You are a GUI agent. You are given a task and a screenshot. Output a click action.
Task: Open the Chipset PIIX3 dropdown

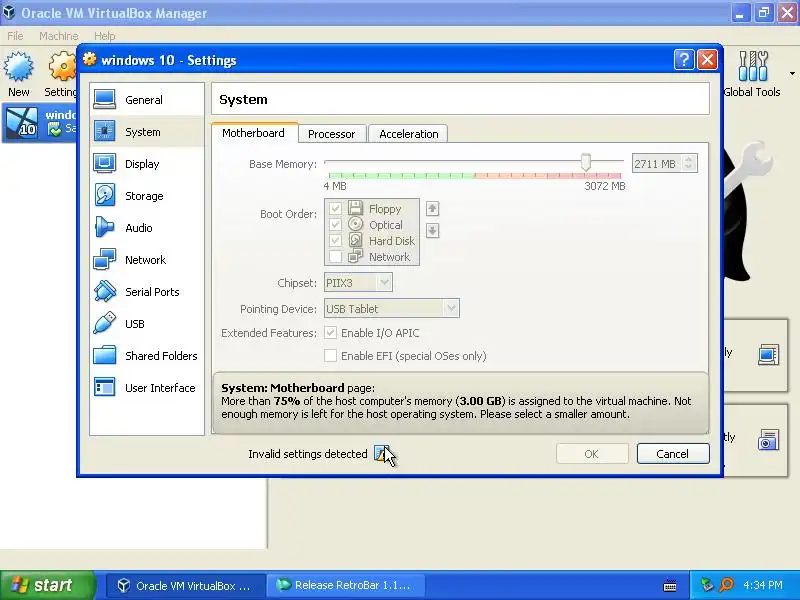click(x=358, y=282)
